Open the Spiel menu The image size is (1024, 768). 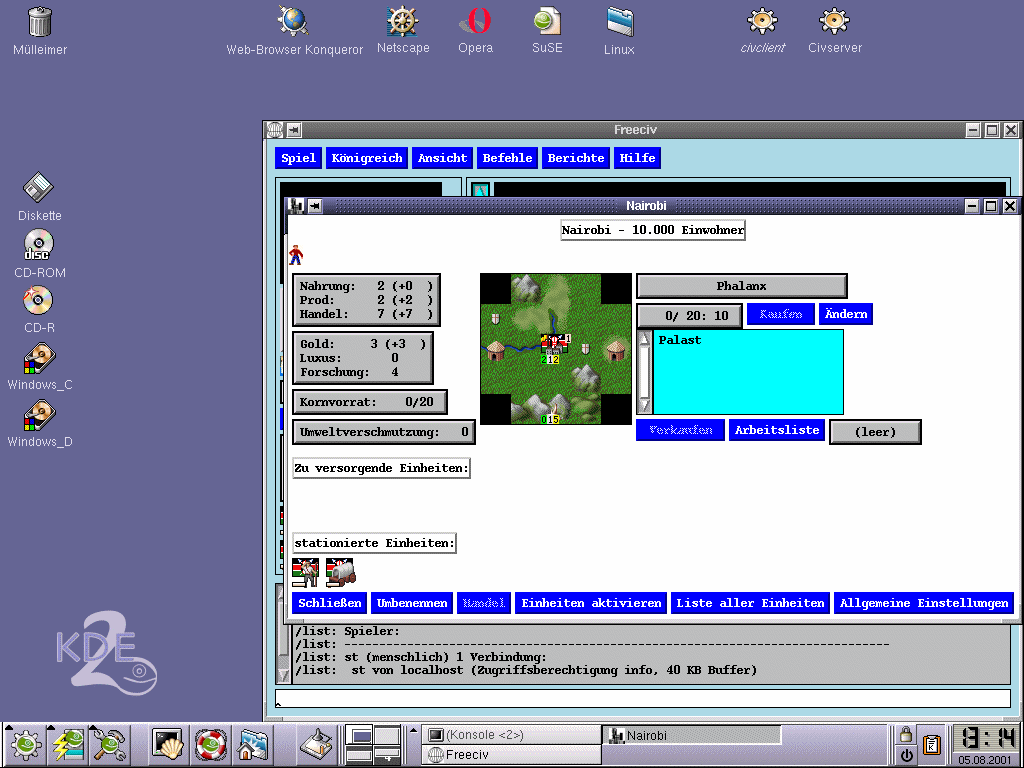[298, 158]
